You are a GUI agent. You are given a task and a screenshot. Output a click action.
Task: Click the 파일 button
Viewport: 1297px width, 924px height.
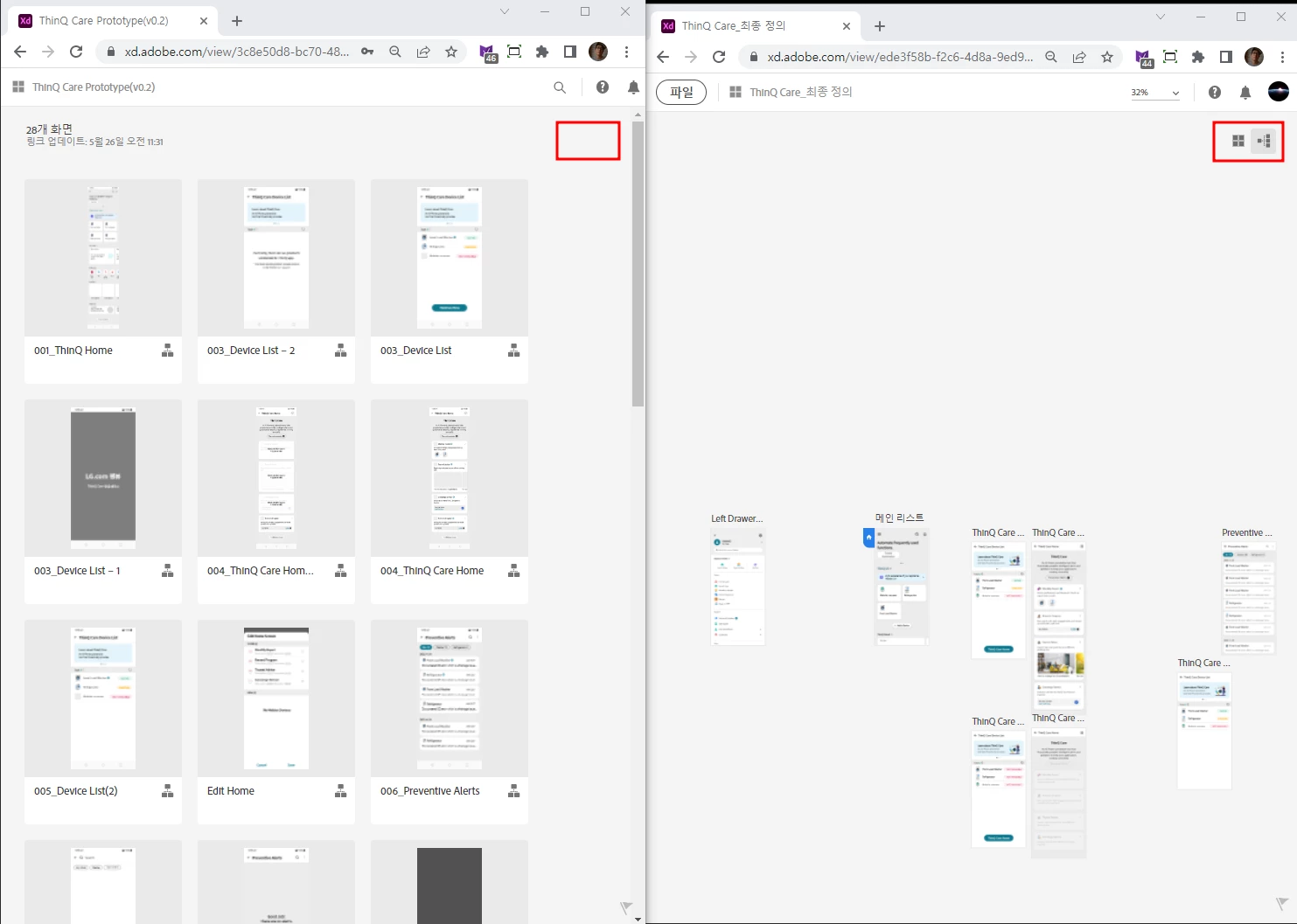(x=681, y=92)
